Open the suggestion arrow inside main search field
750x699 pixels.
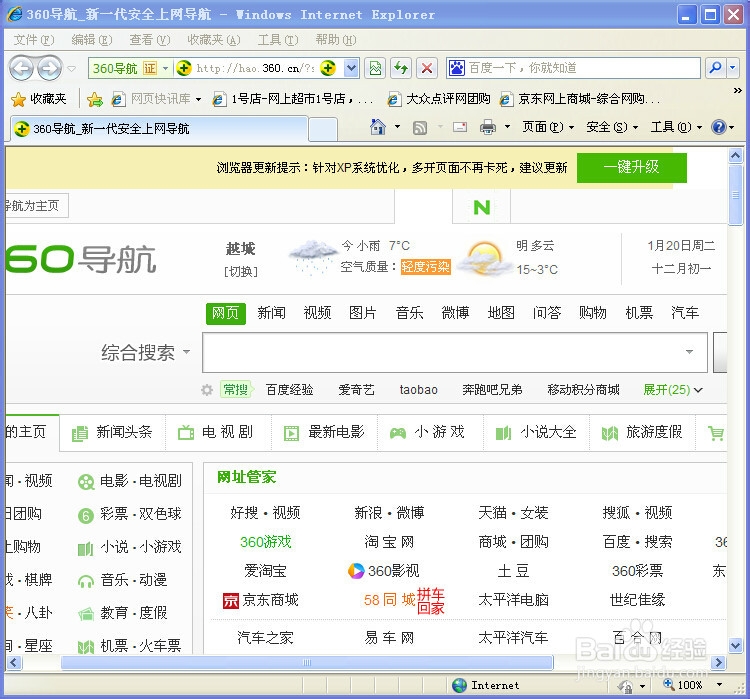(689, 352)
